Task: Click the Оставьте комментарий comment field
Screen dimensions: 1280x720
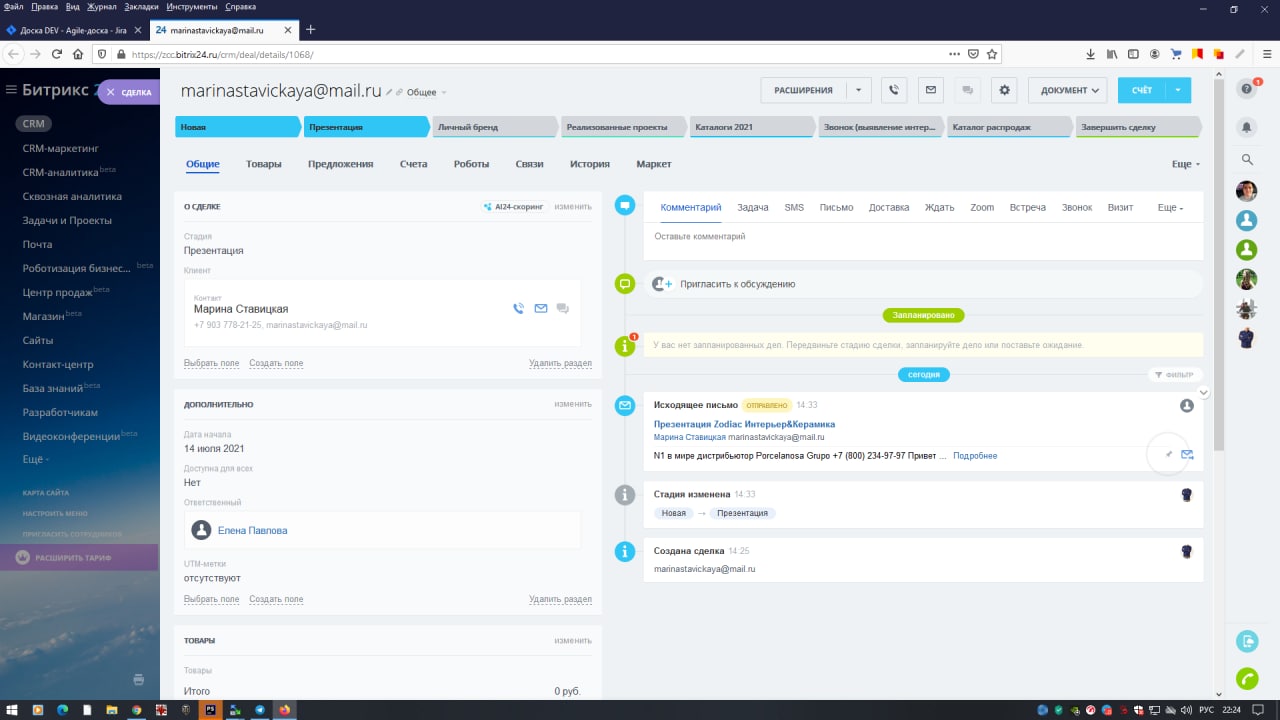Action: pos(923,238)
